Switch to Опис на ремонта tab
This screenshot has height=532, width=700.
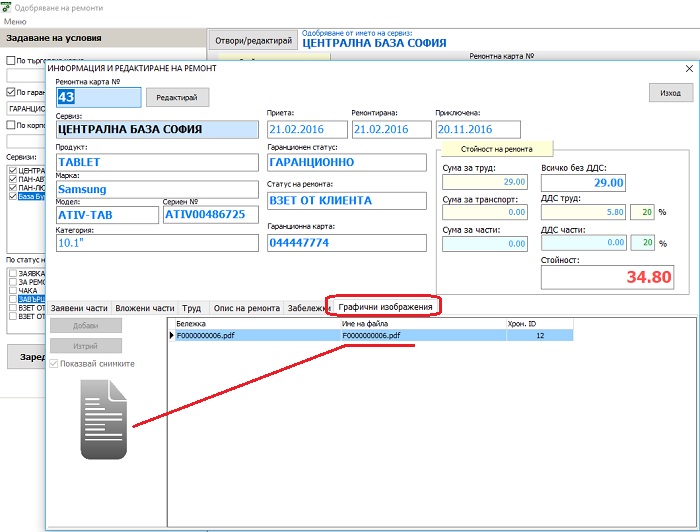[x=246, y=308]
